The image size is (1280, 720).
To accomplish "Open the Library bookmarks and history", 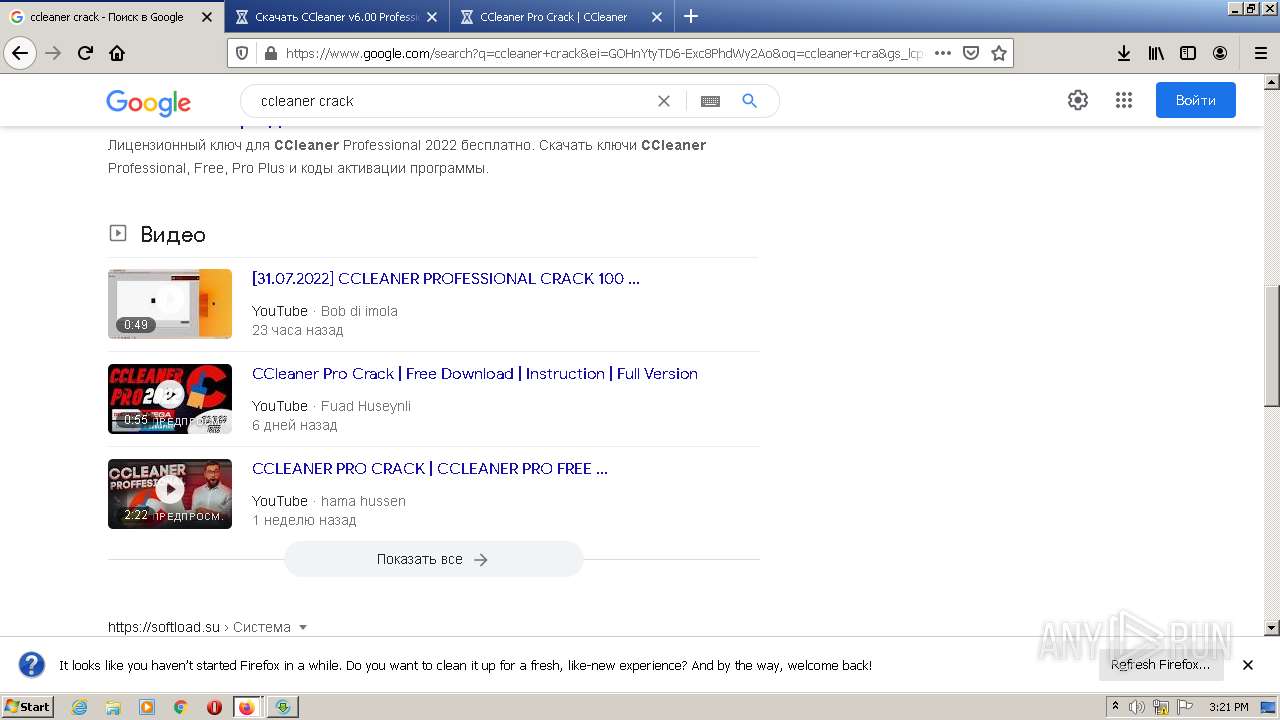I will pyautogui.click(x=1156, y=53).
